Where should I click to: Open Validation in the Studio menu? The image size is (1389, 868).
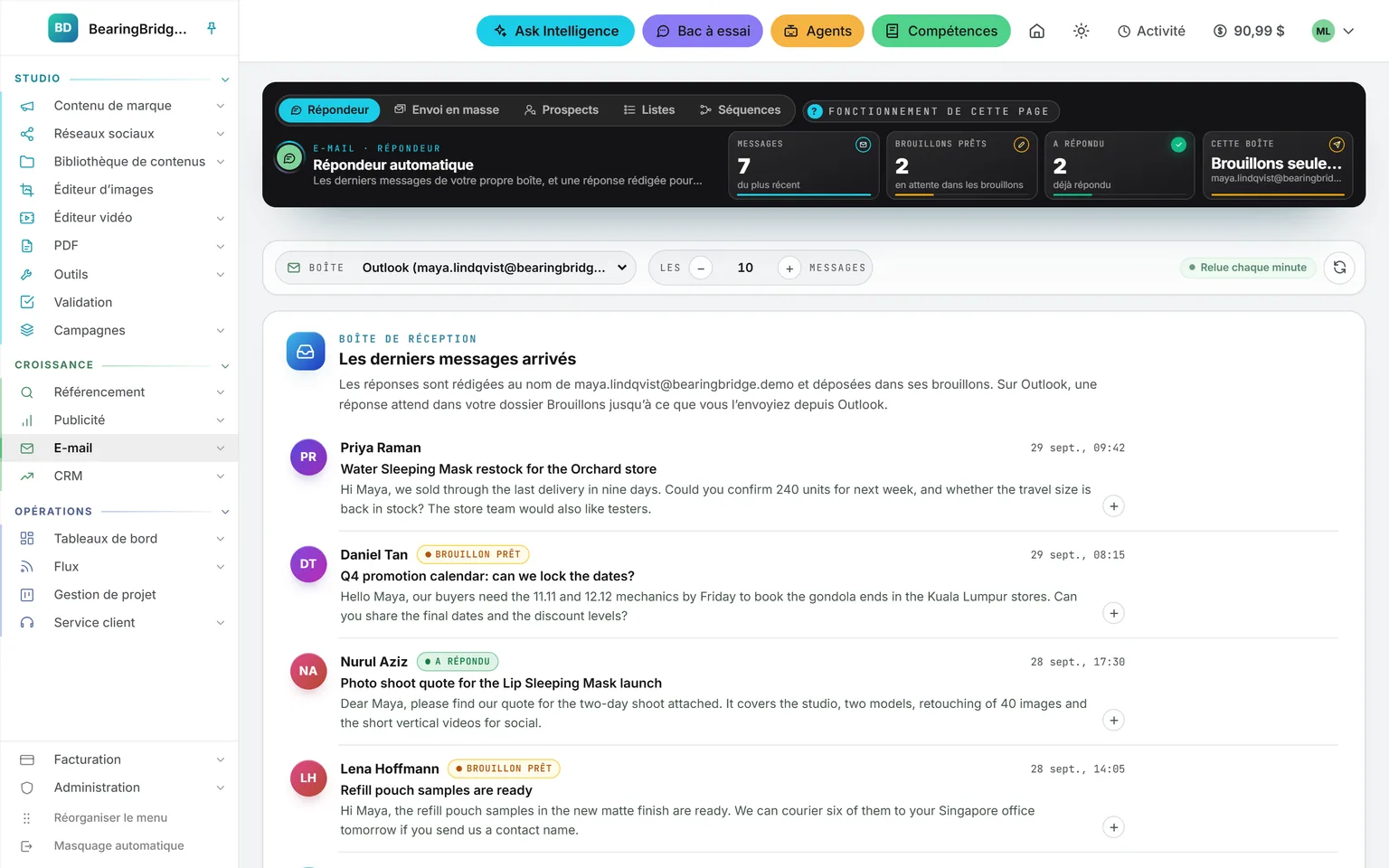tap(121, 302)
